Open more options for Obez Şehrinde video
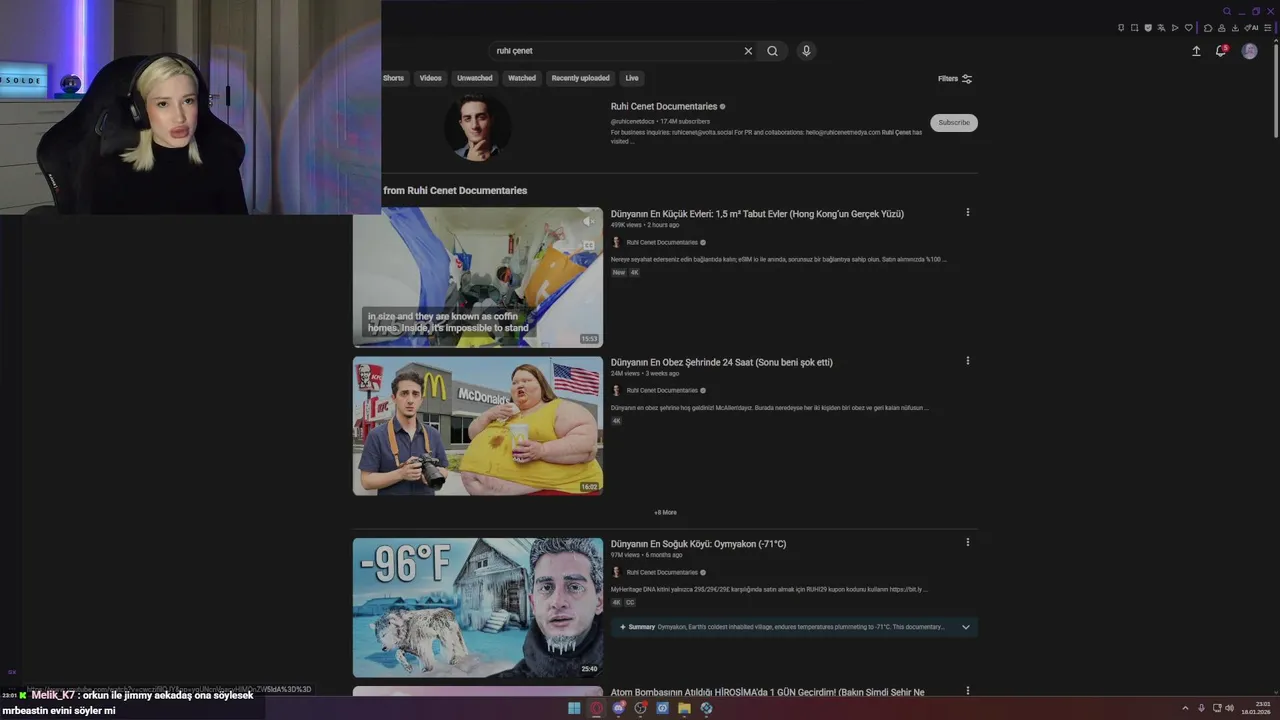This screenshot has height=720, width=1280. pyautogui.click(x=967, y=361)
